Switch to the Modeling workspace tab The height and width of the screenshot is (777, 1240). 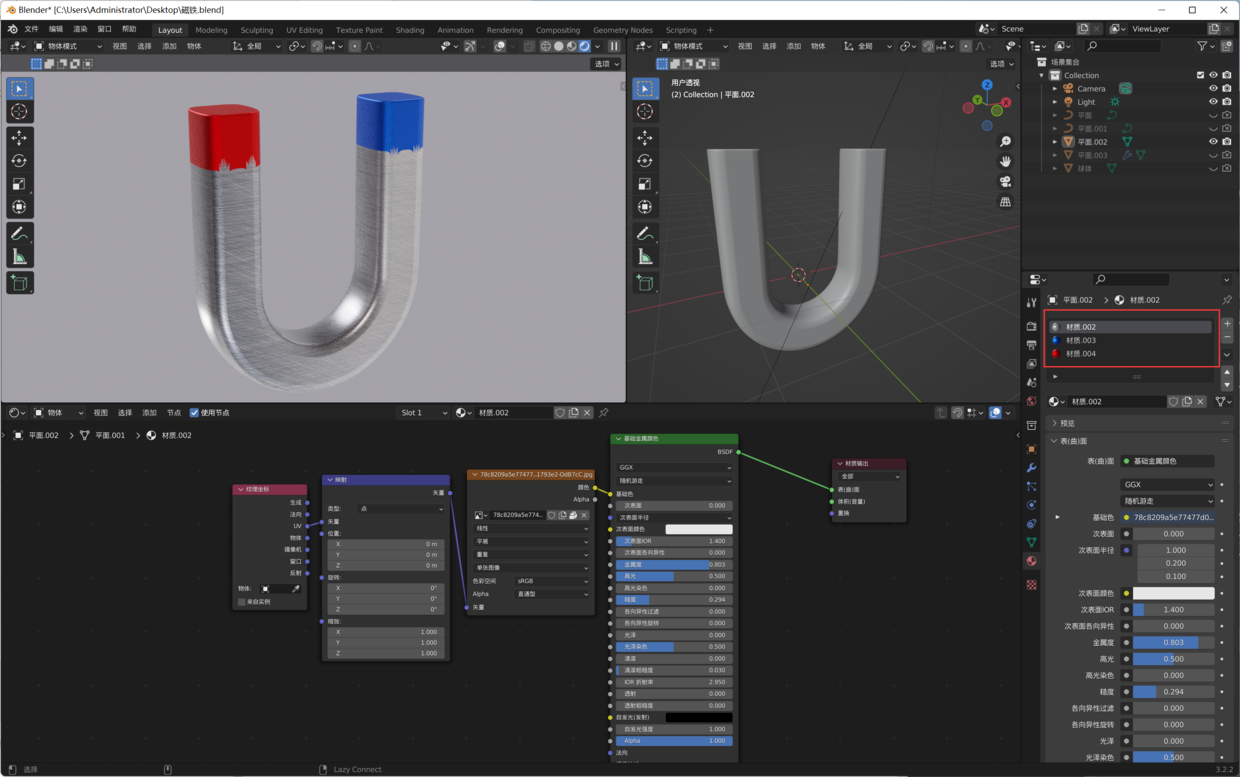211,30
